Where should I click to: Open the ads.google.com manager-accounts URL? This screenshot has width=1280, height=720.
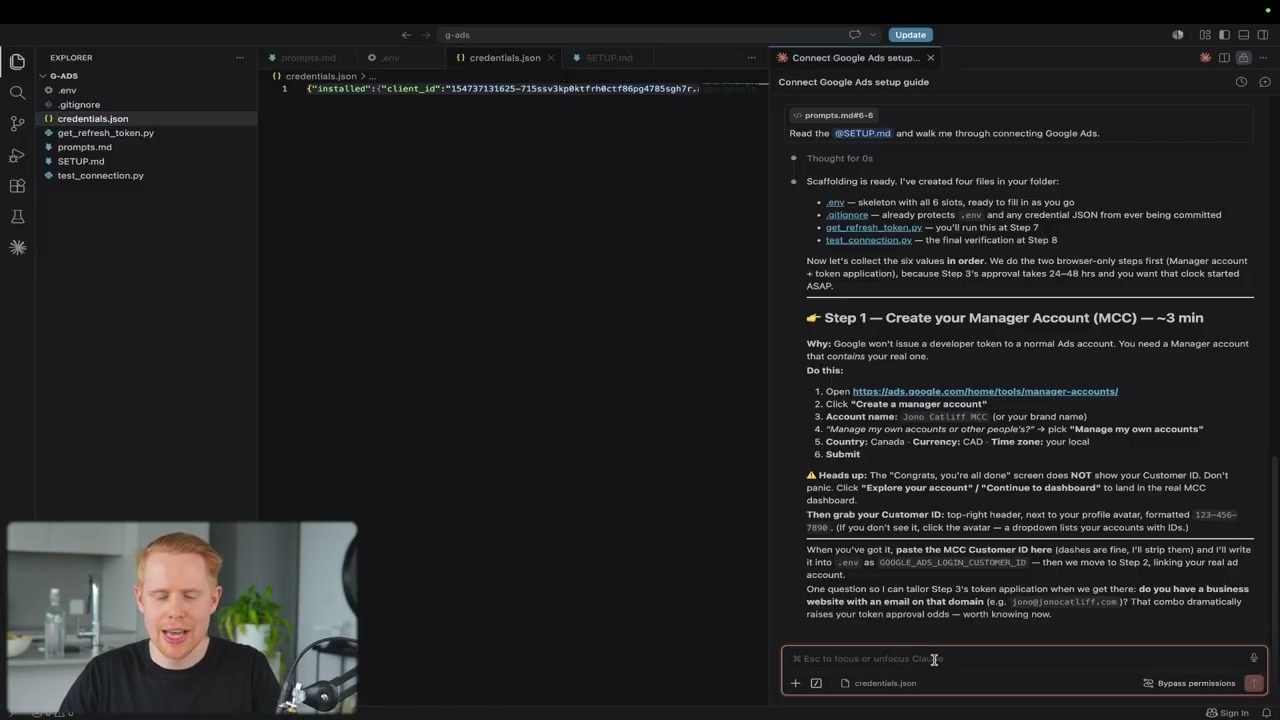click(985, 392)
